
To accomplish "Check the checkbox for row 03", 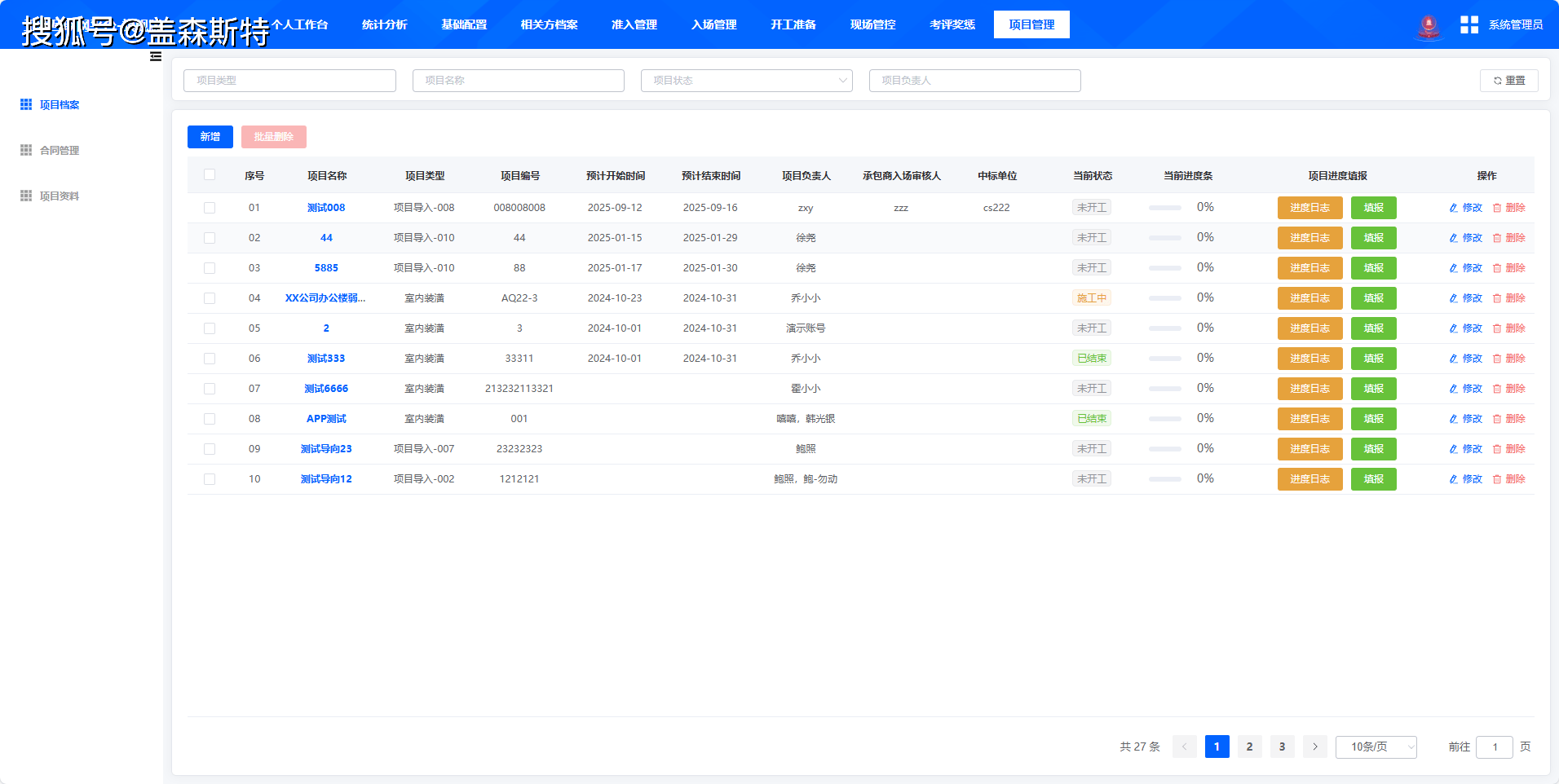I will tap(210, 268).
